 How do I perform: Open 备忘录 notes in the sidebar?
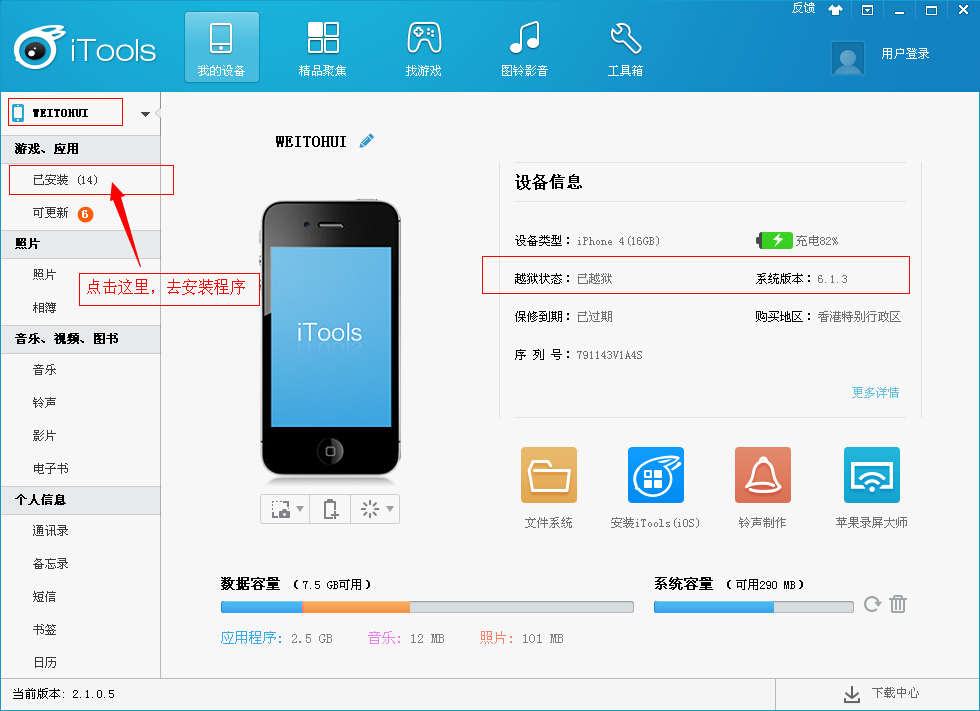point(51,564)
